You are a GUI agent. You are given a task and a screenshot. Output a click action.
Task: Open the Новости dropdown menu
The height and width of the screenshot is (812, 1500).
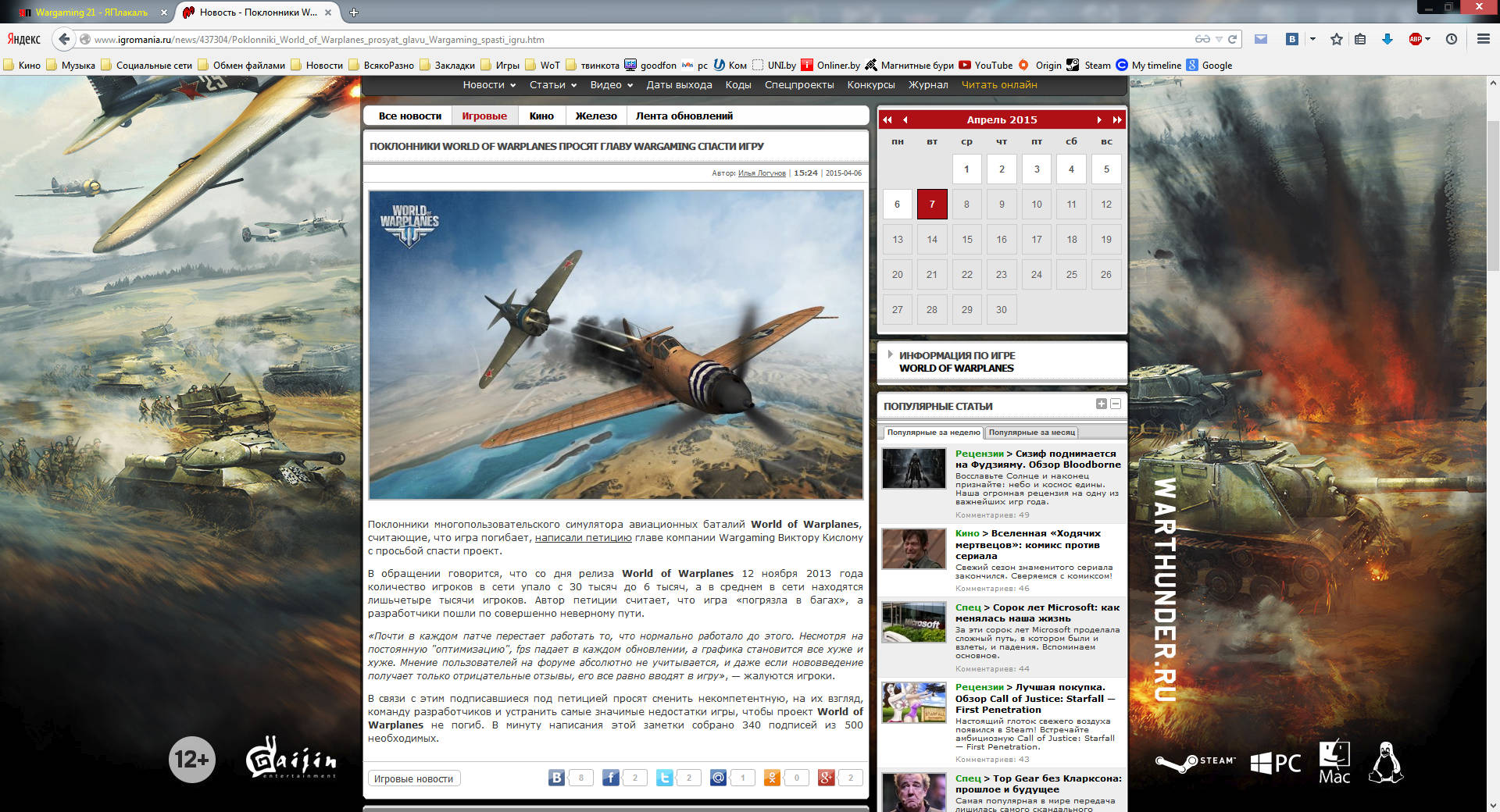489,85
